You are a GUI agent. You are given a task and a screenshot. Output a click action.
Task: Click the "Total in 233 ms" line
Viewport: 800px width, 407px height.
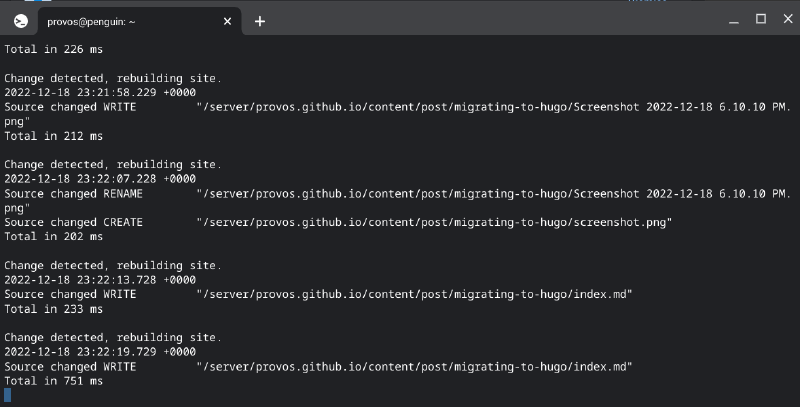pyautogui.click(x=54, y=309)
